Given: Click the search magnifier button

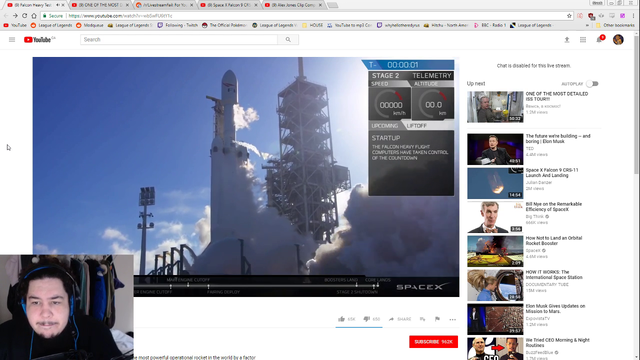Looking at the screenshot, I should 288,40.
